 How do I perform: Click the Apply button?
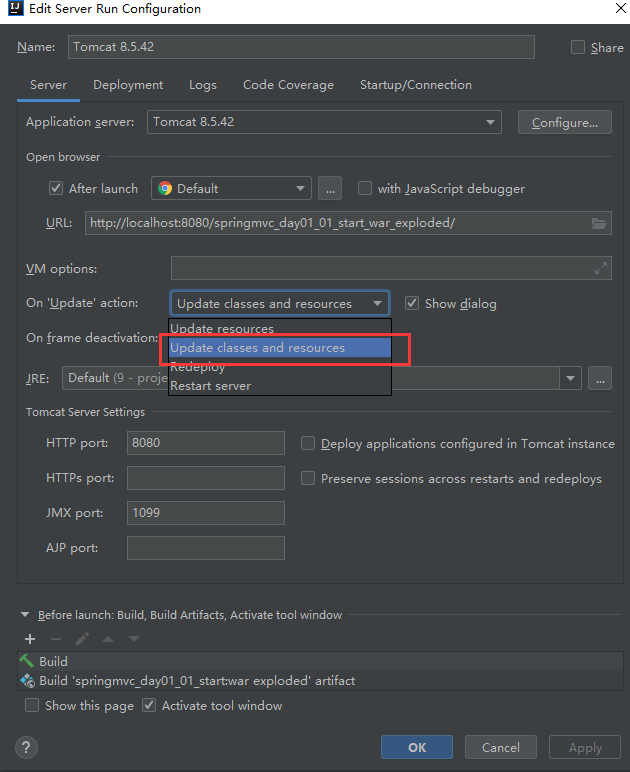point(585,747)
